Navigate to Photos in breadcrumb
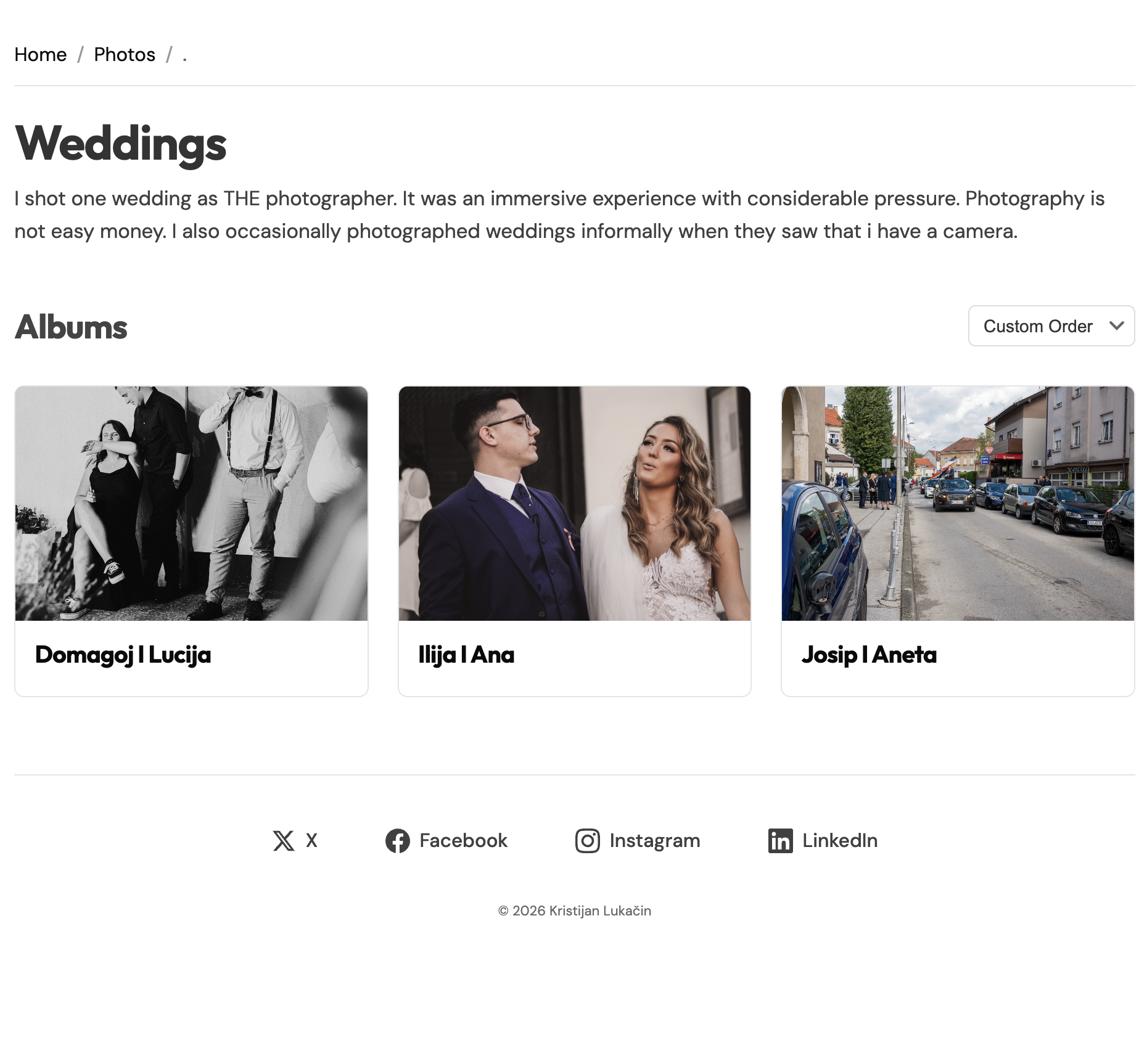This screenshot has height=1064, width=1147. click(x=125, y=55)
